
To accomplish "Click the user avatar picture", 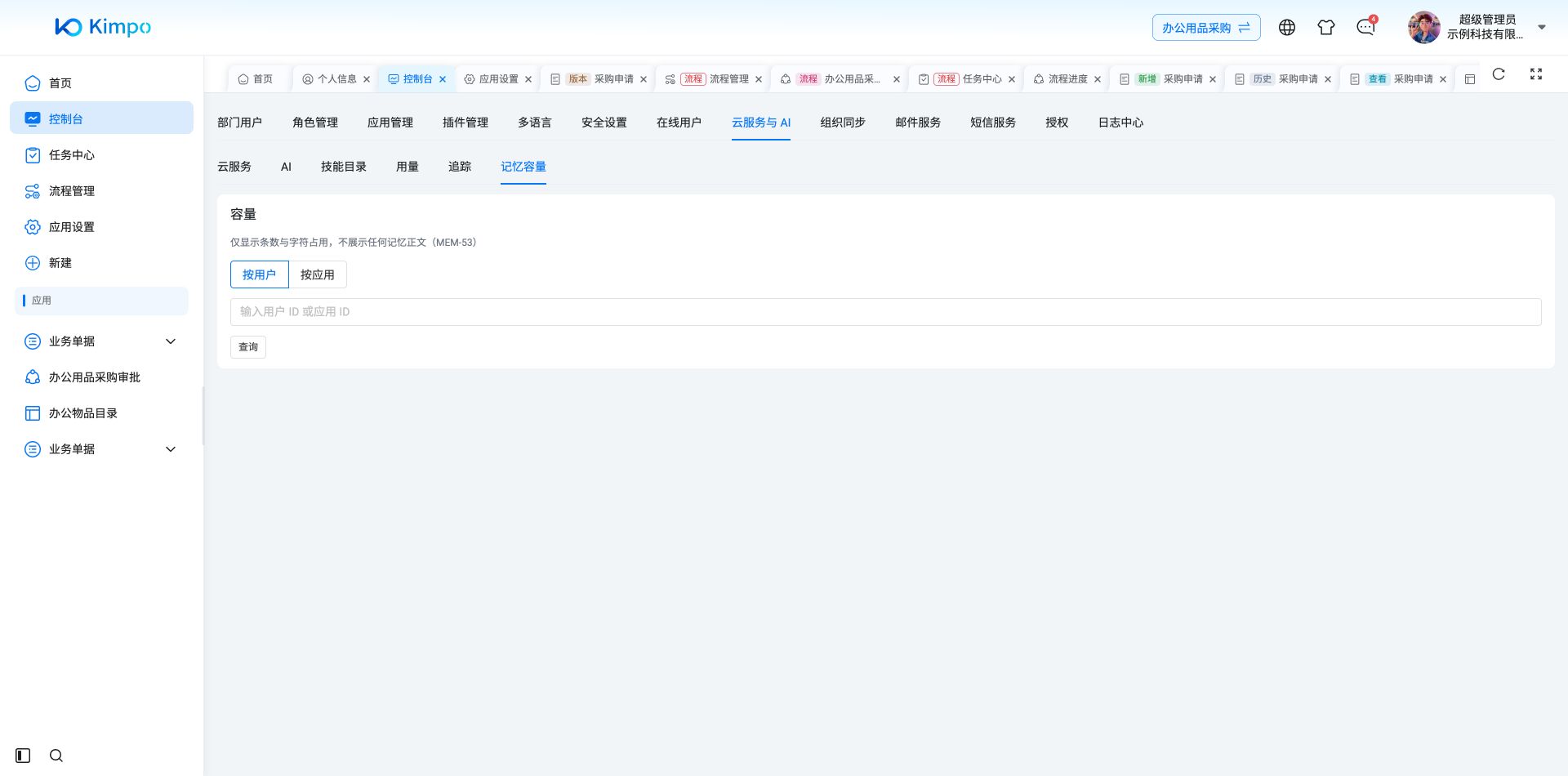I will (x=1424, y=28).
